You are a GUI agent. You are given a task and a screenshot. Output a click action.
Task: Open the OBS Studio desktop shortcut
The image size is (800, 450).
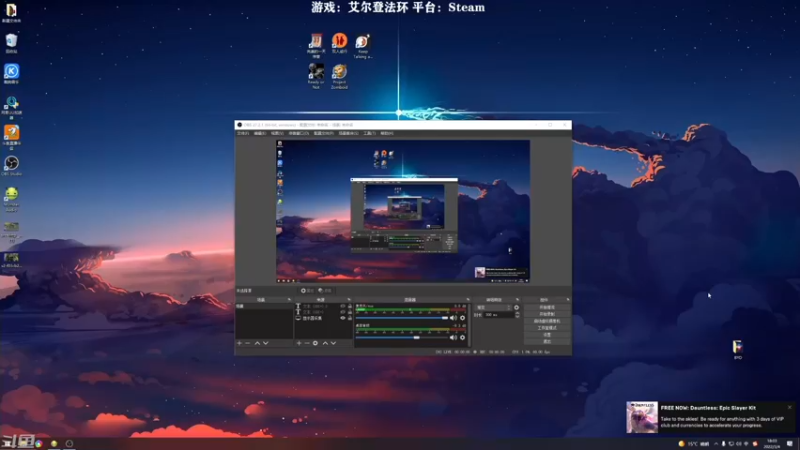click(x=11, y=166)
